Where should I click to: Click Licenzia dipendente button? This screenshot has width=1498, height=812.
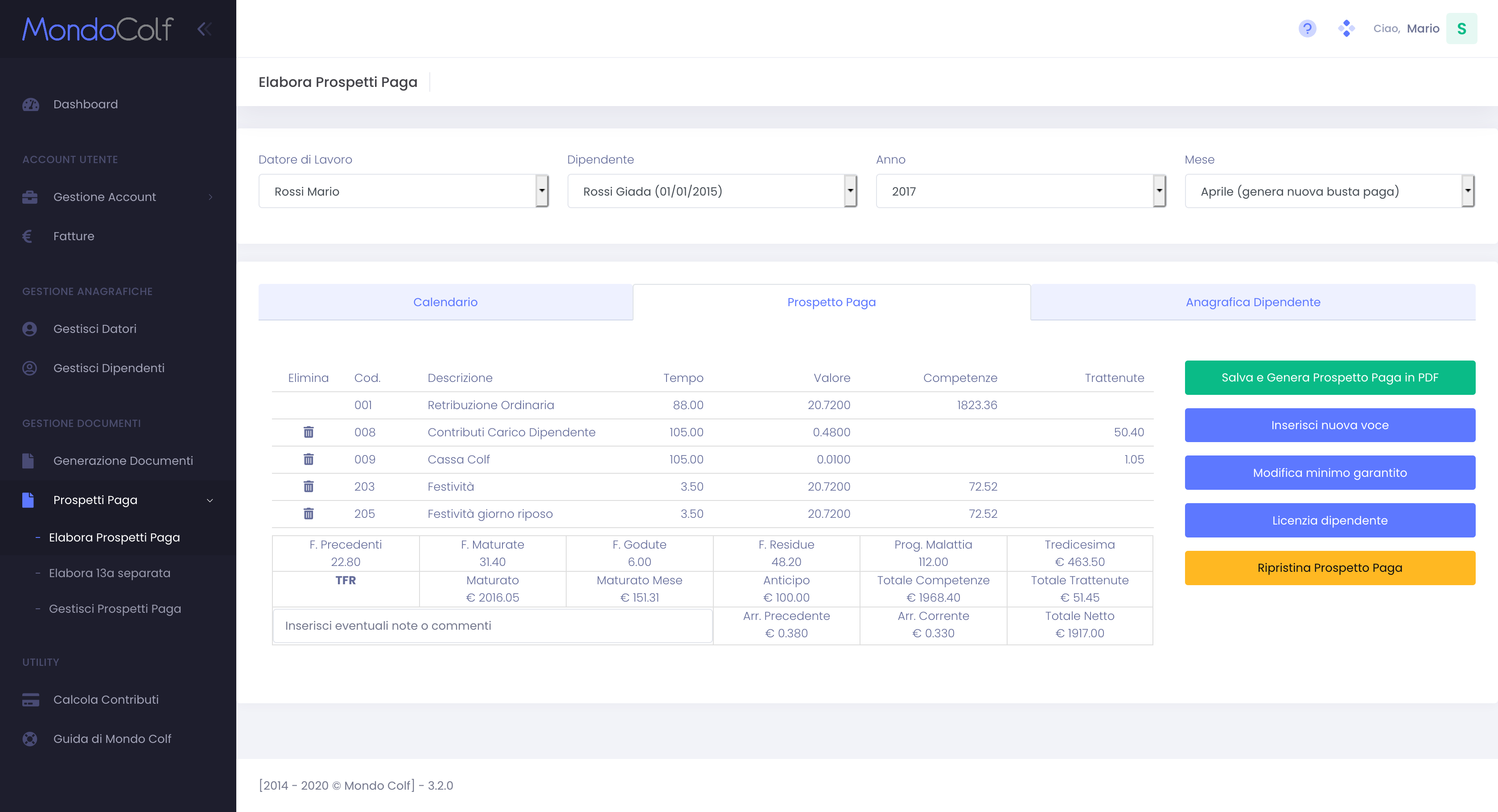pos(1330,520)
